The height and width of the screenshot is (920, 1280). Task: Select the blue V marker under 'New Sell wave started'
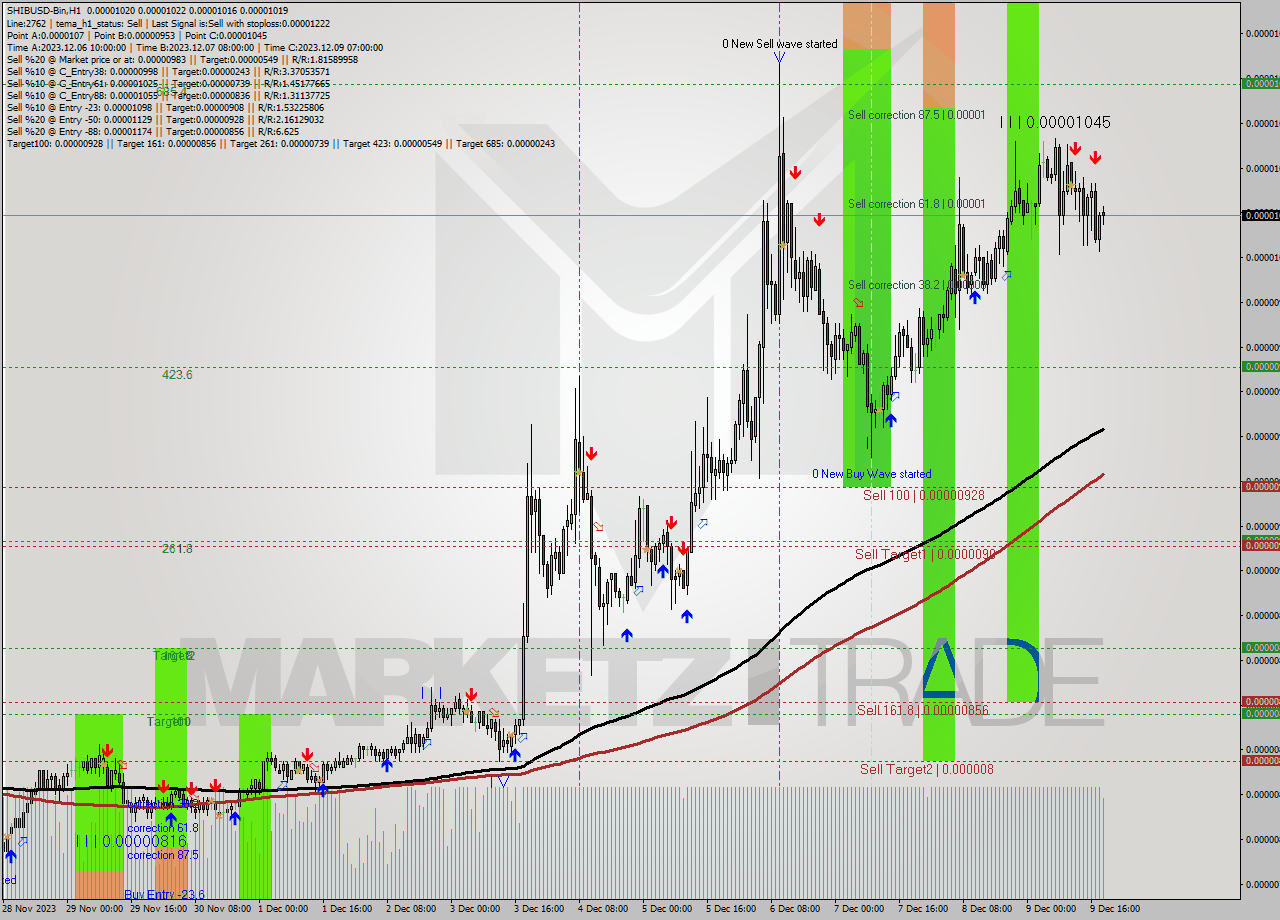point(779,58)
